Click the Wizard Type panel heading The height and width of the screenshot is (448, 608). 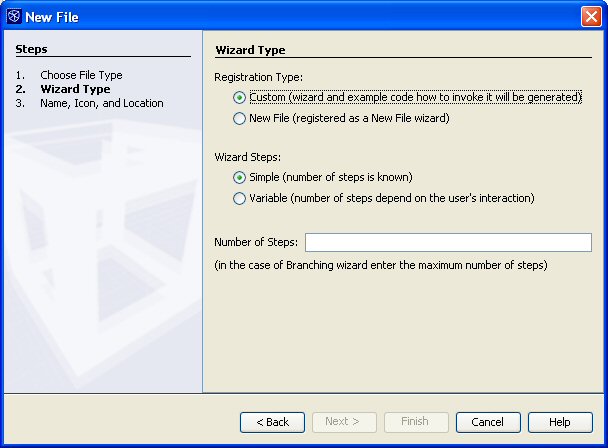tap(250, 50)
